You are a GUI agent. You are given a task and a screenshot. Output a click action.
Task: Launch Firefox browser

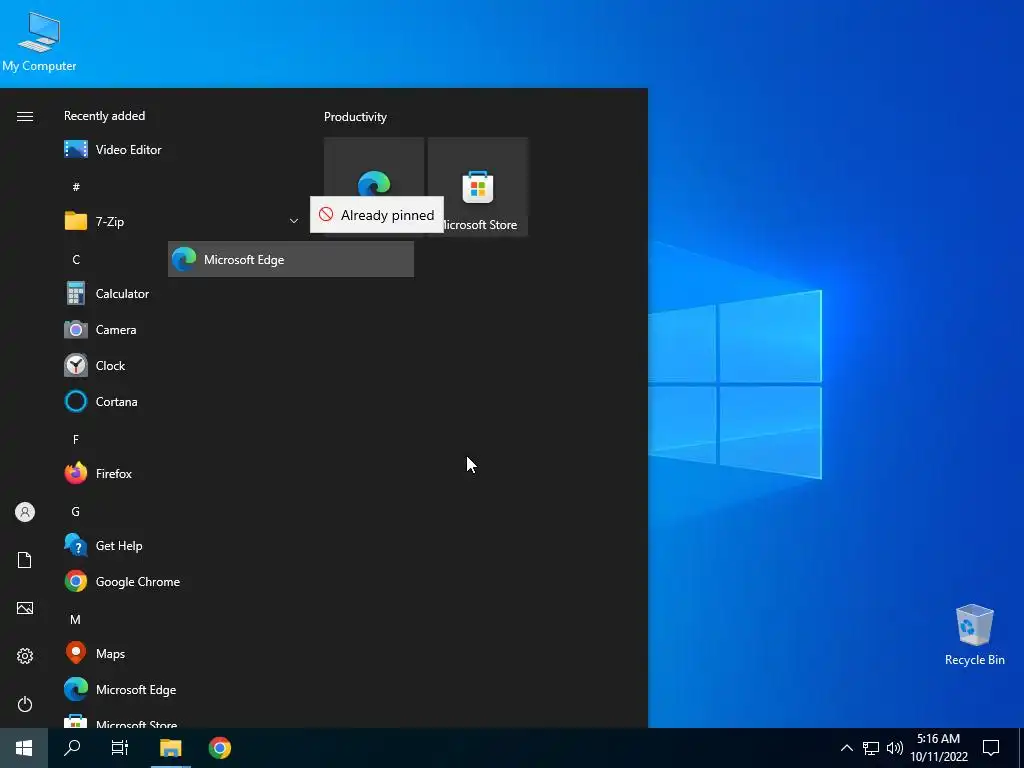[182, 473]
